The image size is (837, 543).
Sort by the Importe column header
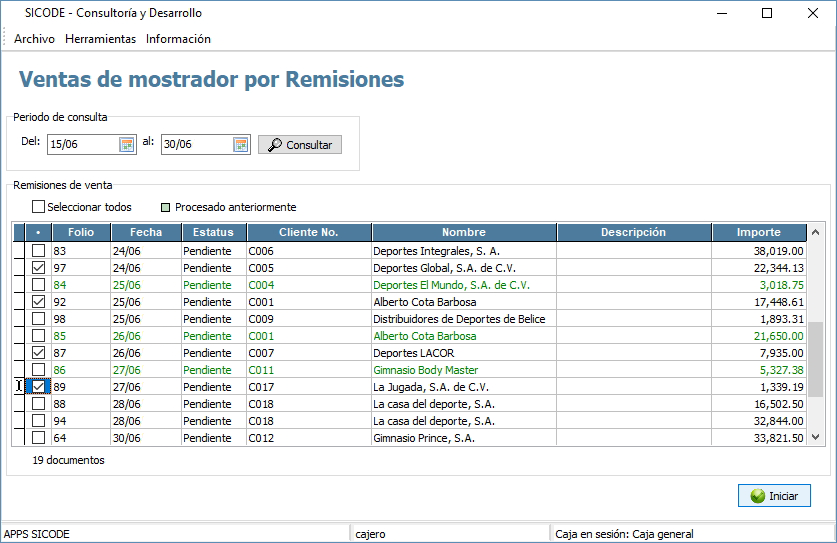click(x=758, y=232)
